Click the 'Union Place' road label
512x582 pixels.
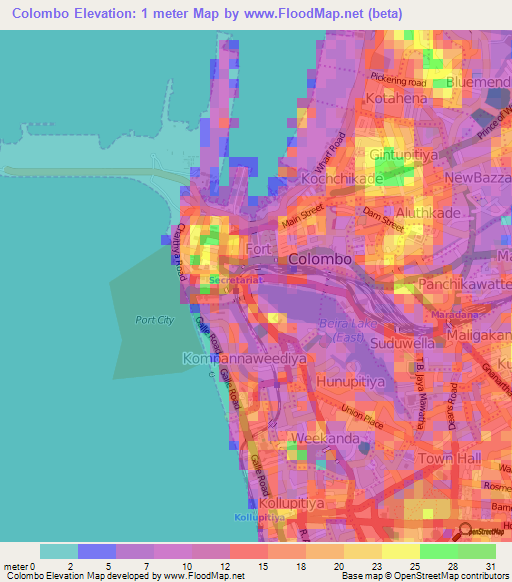[362, 416]
